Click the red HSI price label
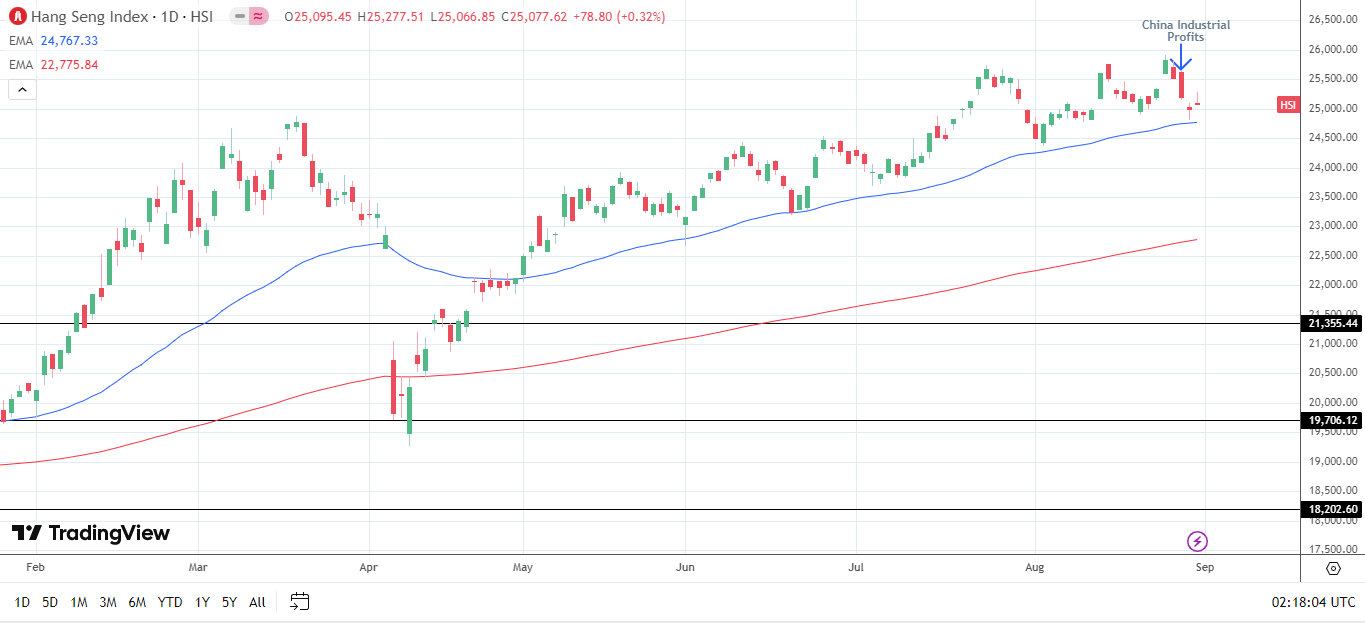 [x=1288, y=105]
